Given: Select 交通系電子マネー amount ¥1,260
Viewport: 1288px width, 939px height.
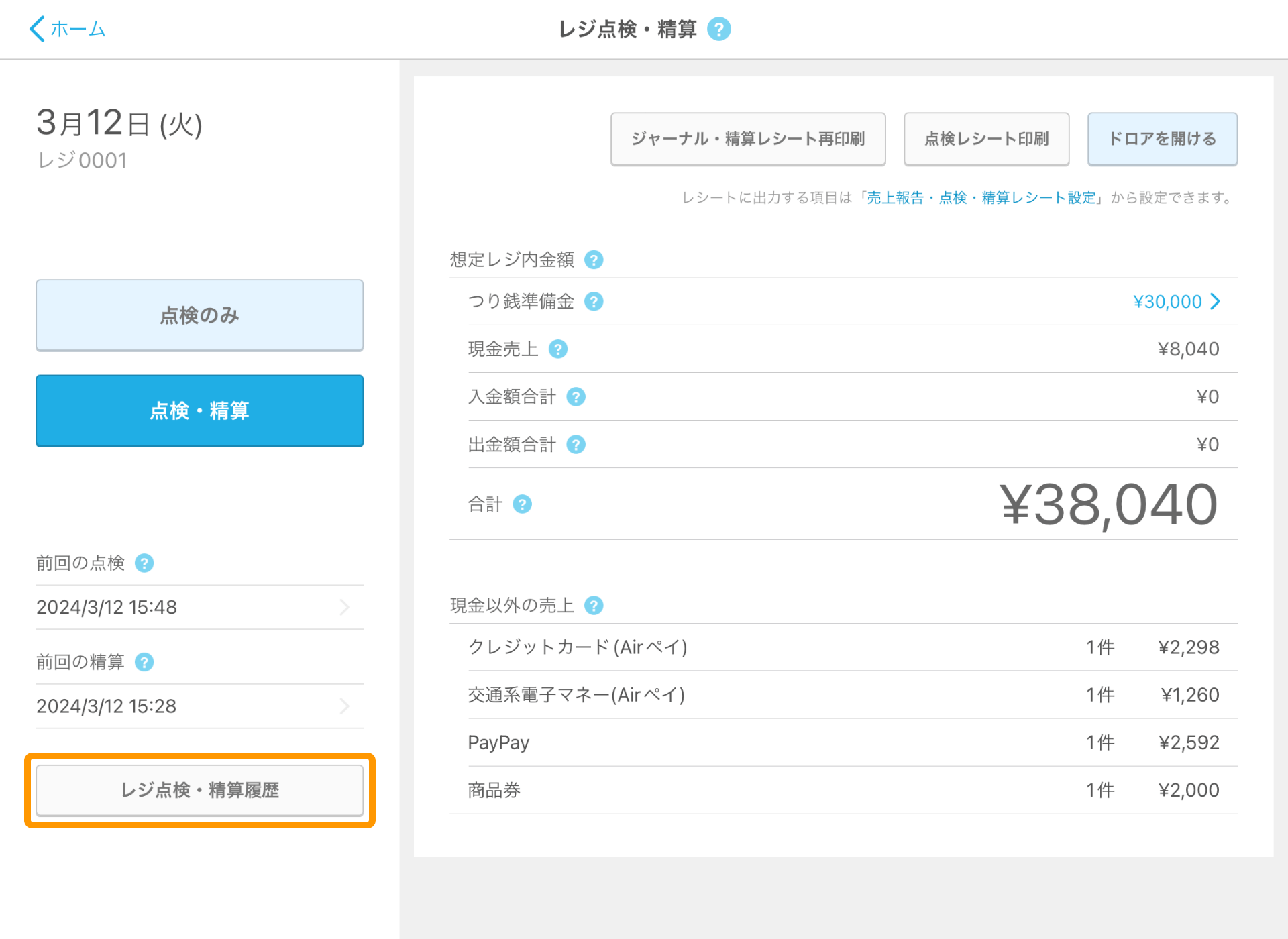Looking at the screenshot, I should coord(1190,695).
